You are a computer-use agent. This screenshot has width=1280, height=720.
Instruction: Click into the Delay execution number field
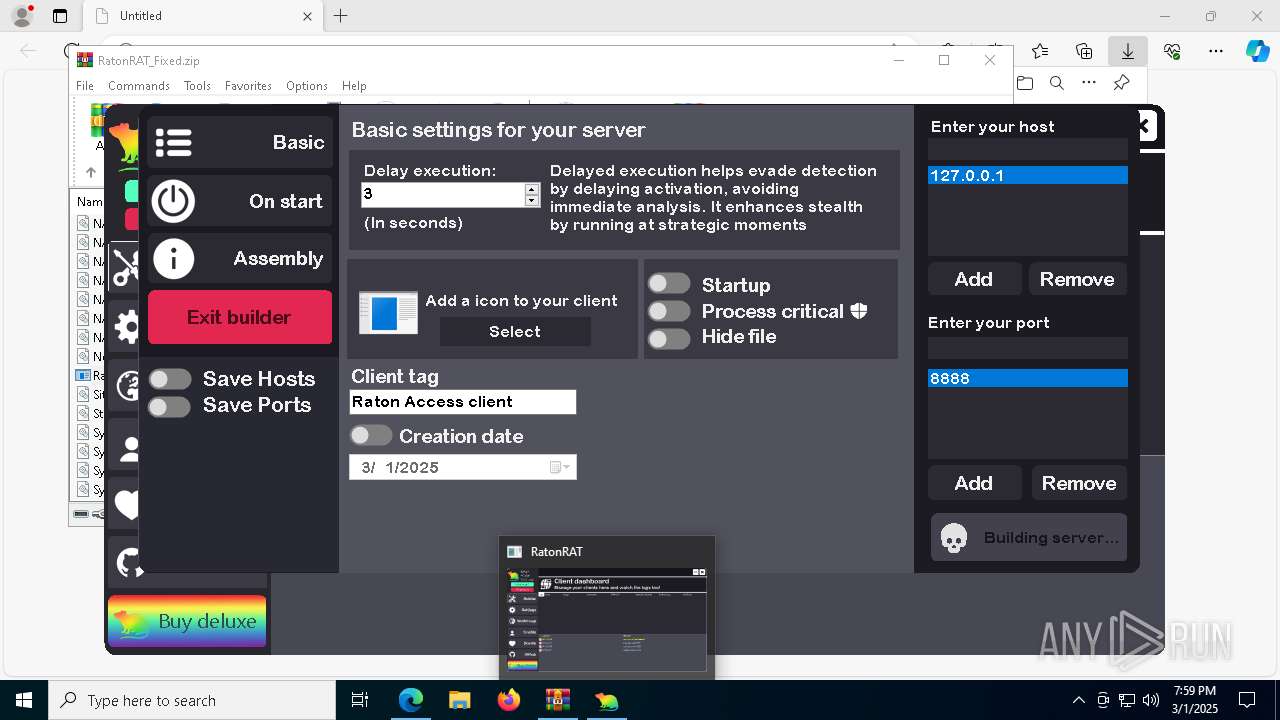pos(442,195)
